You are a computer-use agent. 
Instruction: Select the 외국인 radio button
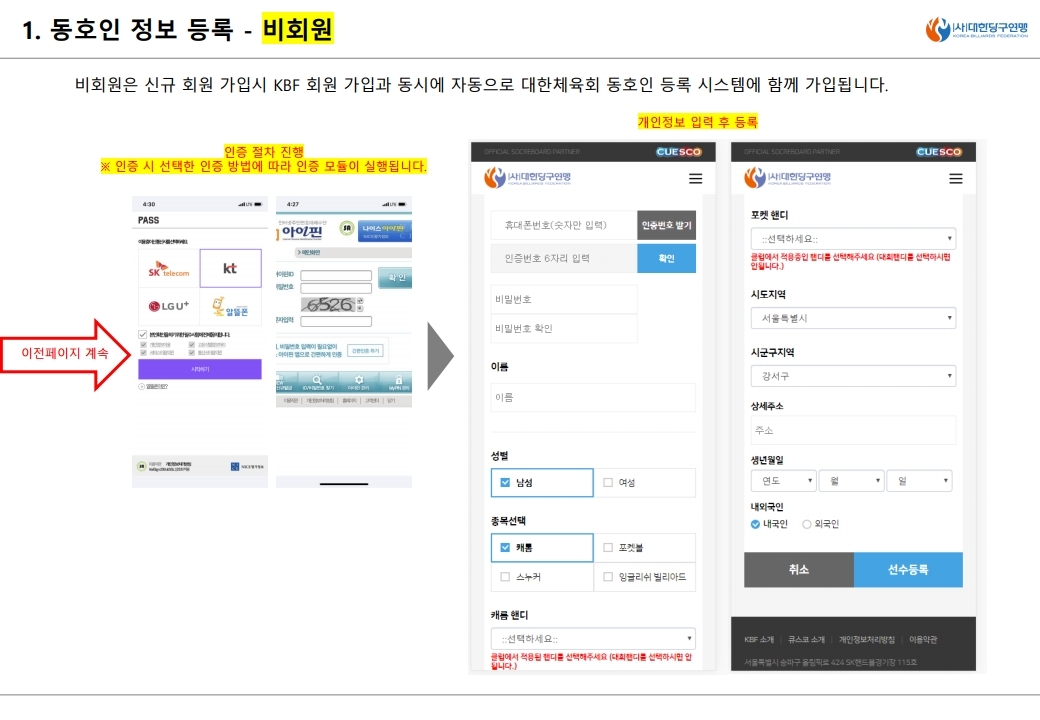pos(807,524)
